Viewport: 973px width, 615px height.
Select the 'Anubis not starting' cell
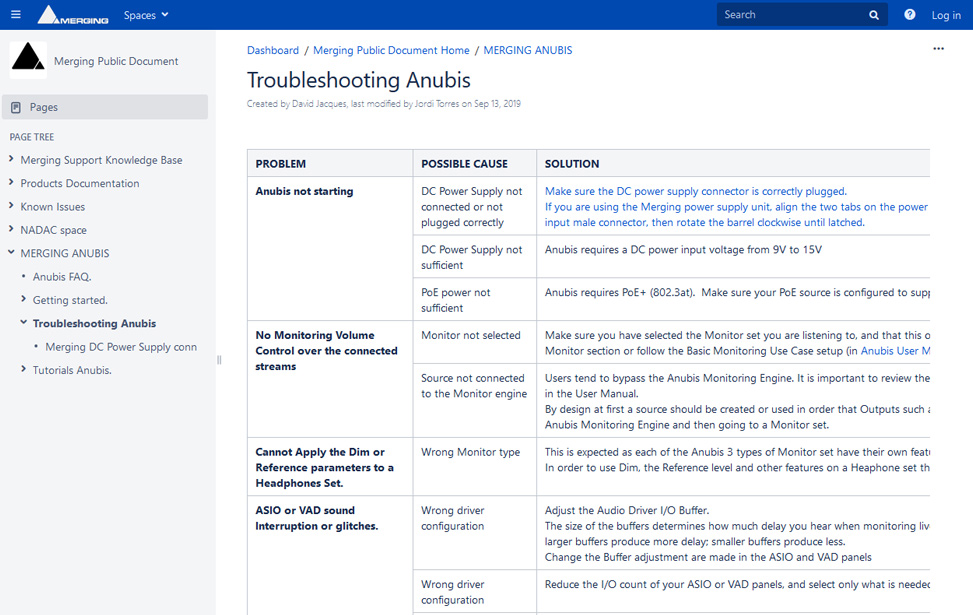tap(330, 248)
